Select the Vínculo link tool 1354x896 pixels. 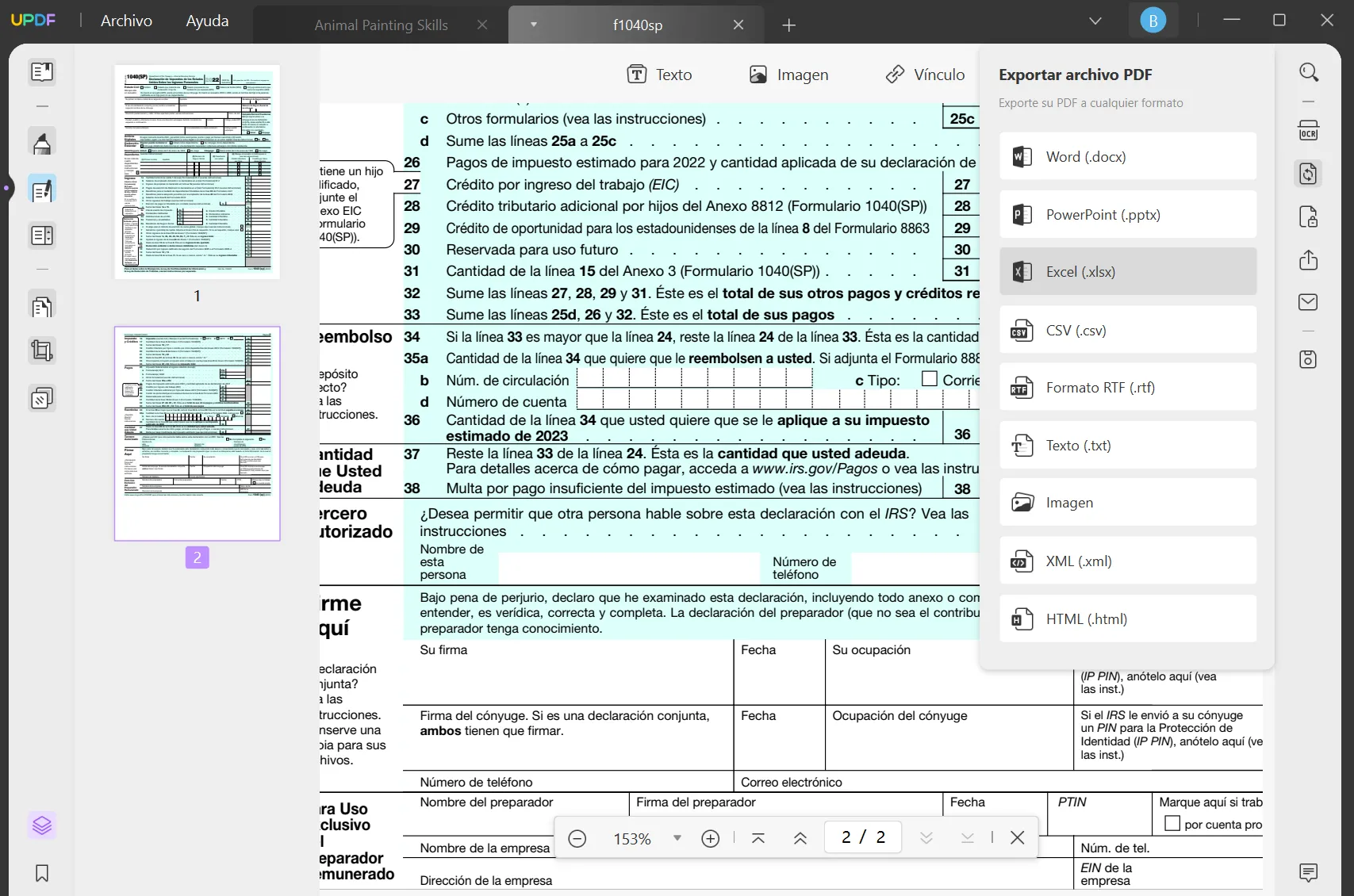pyautogui.click(x=925, y=75)
